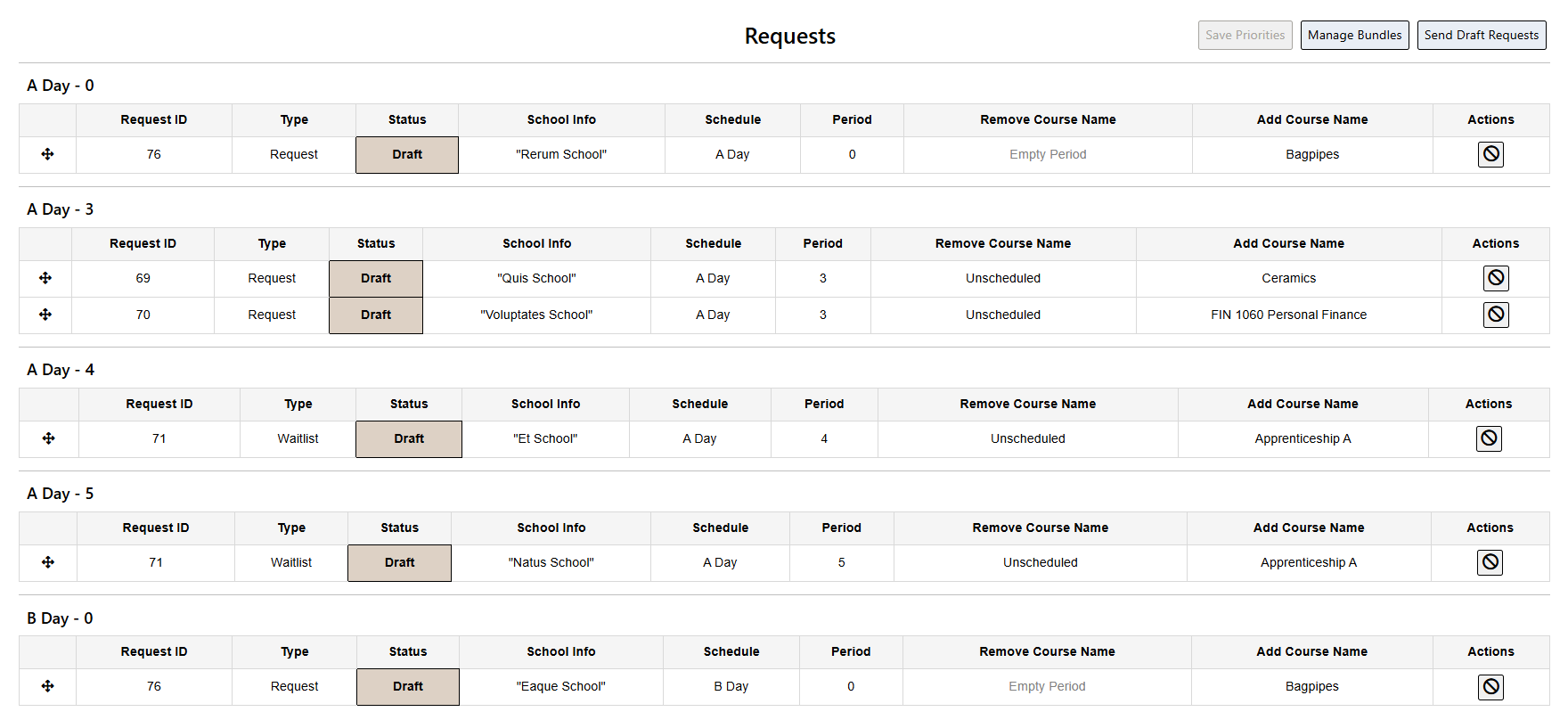The height and width of the screenshot is (720, 1568).
Task: Click the Draft status for Rerum School request
Action: coord(407,155)
